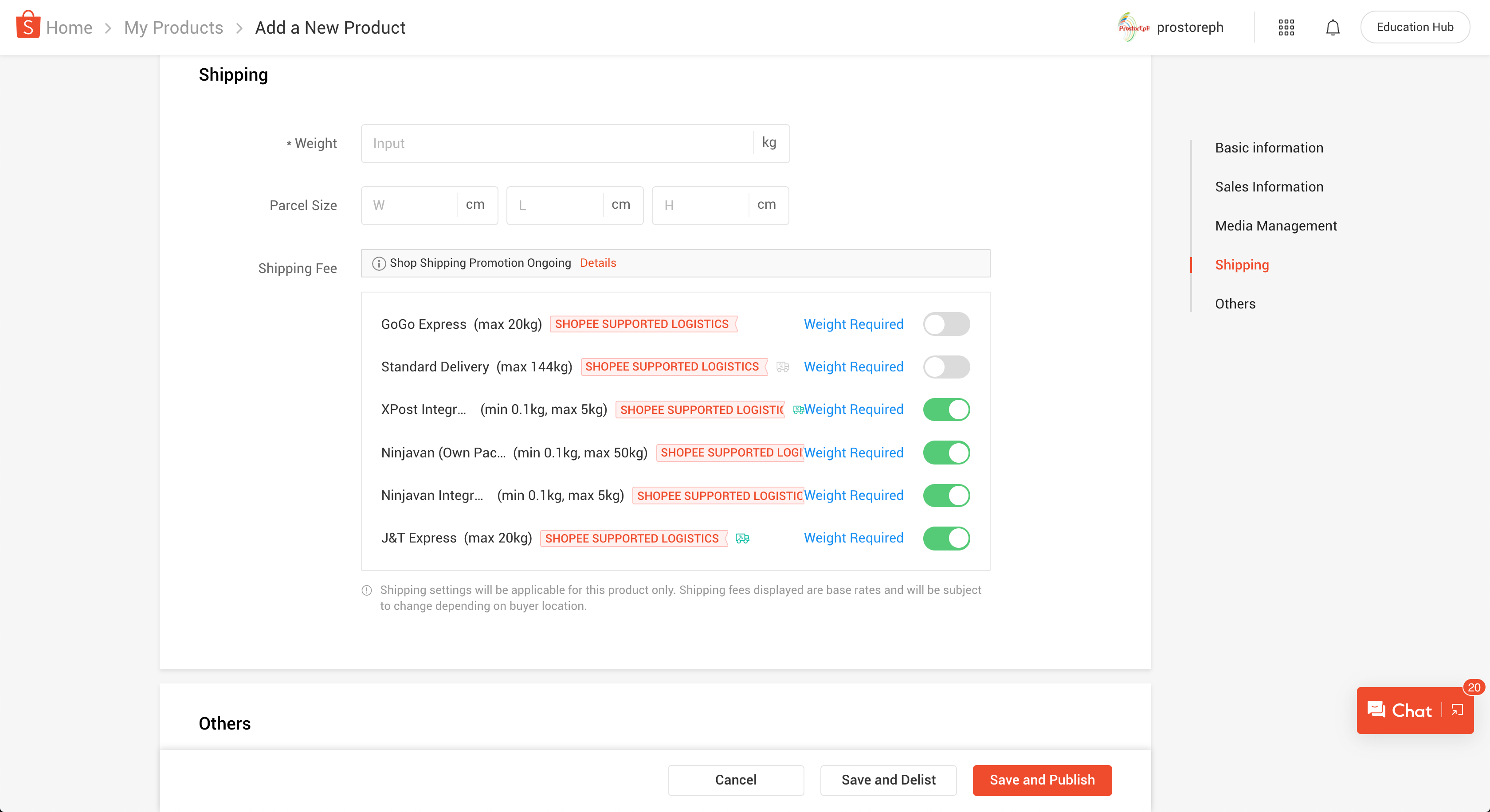
Task: Navigate to My Products breadcrumb
Action: click(173, 27)
